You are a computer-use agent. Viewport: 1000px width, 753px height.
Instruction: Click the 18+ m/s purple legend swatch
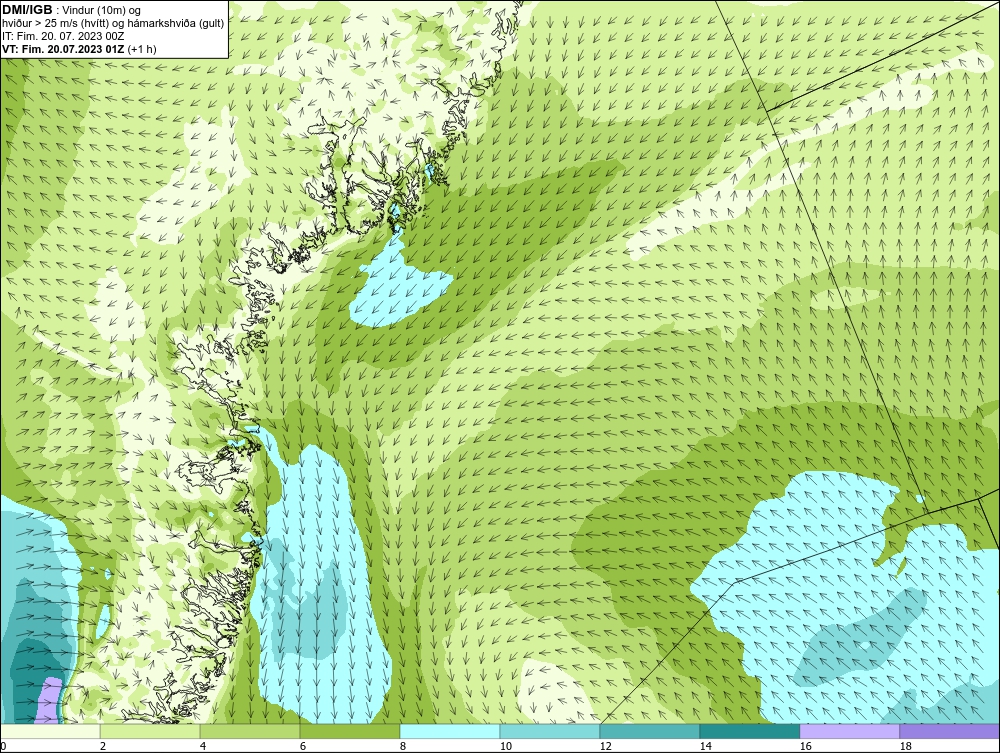point(950,731)
